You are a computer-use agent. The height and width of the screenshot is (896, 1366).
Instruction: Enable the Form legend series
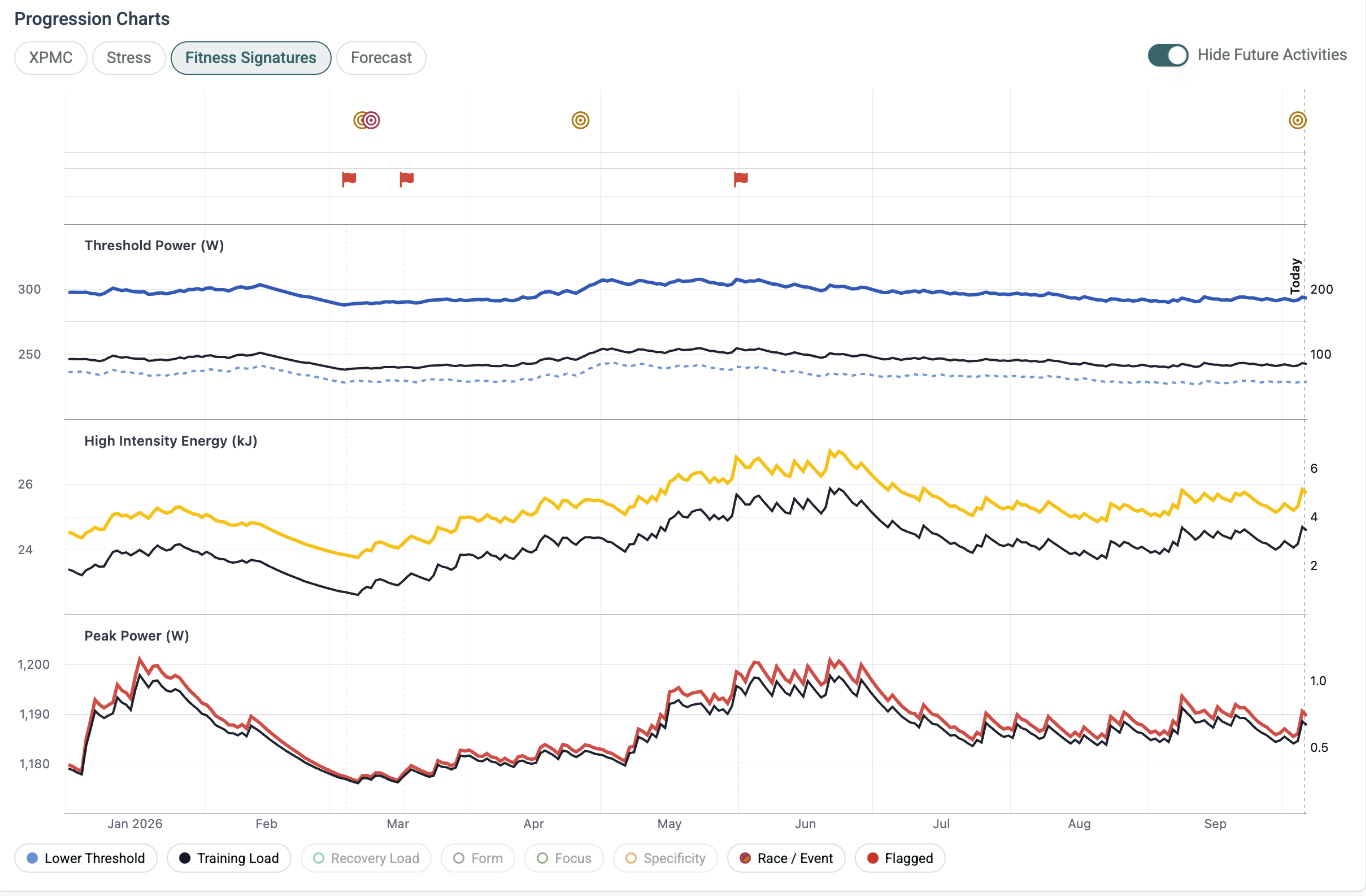[x=478, y=858]
